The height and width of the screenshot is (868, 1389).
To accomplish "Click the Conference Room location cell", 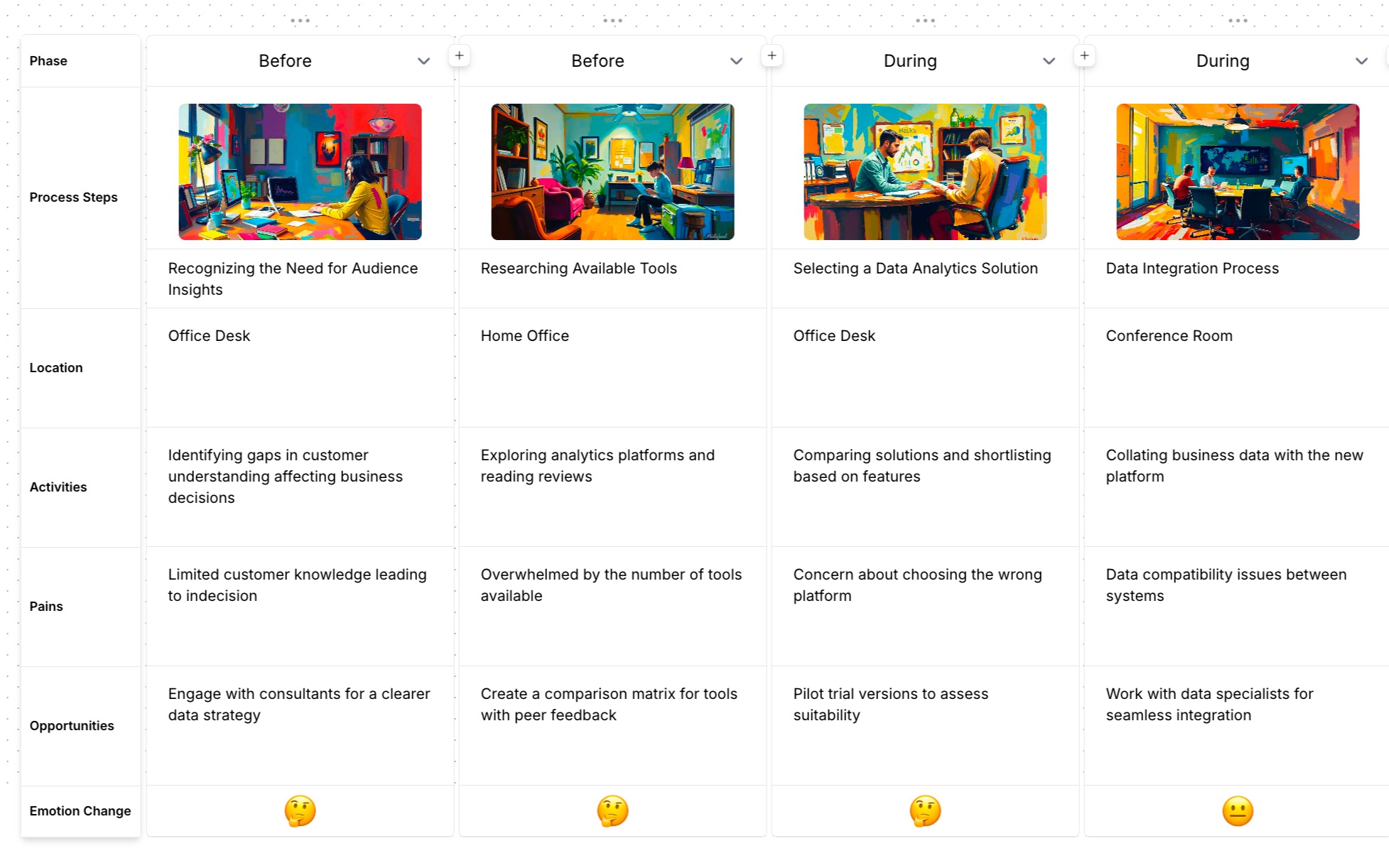I will point(1169,336).
